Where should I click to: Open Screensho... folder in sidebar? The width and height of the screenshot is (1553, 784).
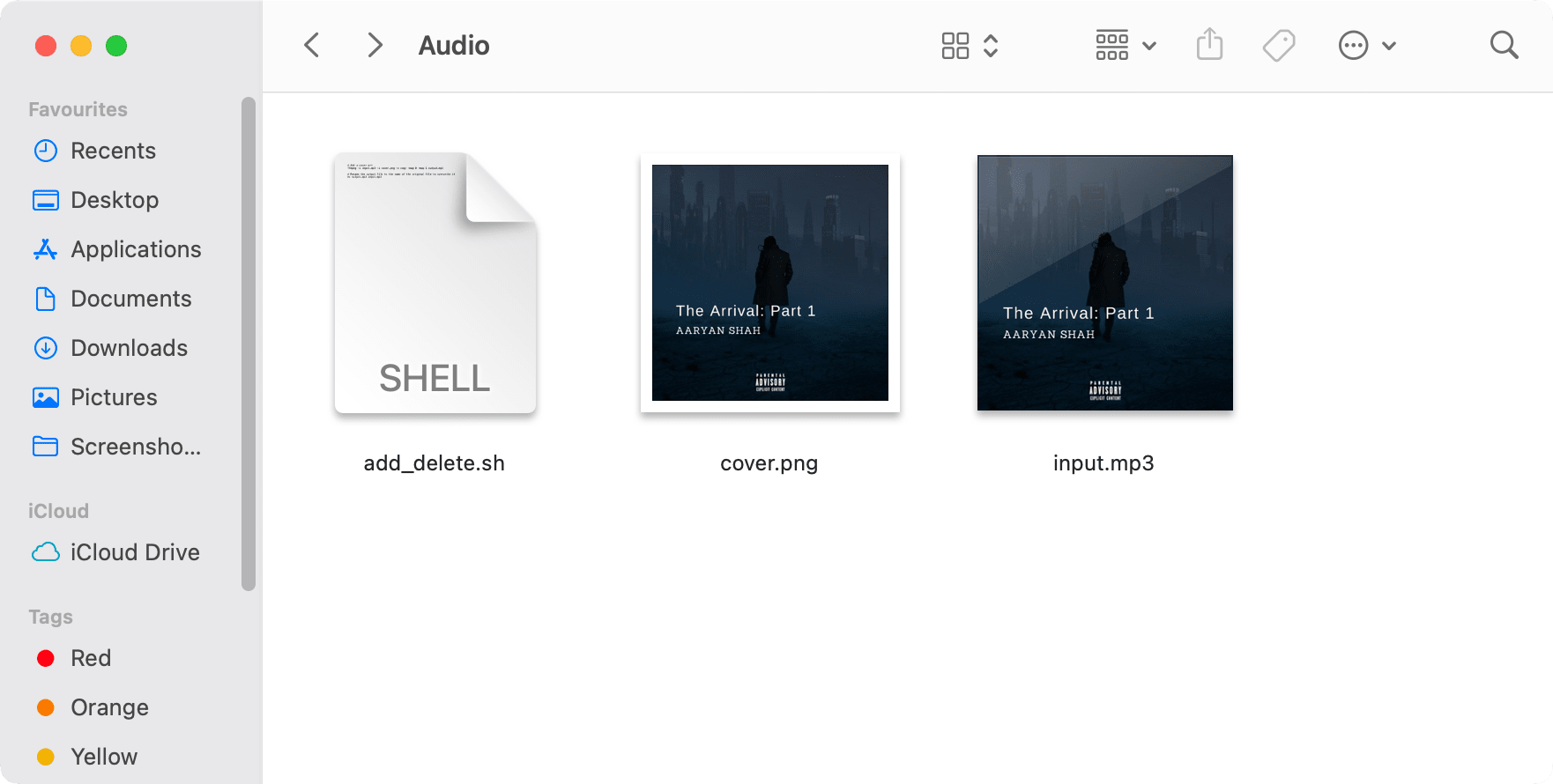click(x=136, y=447)
